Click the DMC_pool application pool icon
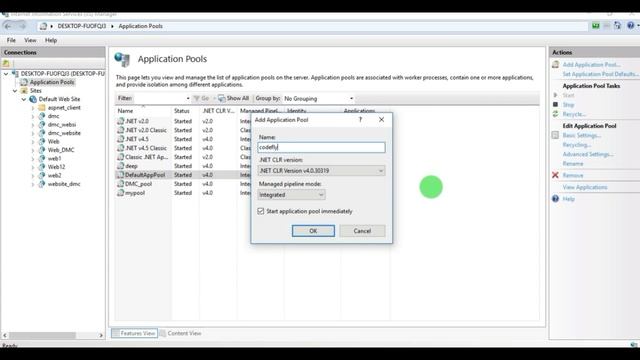The height and width of the screenshot is (360, 640). [120, 184]
